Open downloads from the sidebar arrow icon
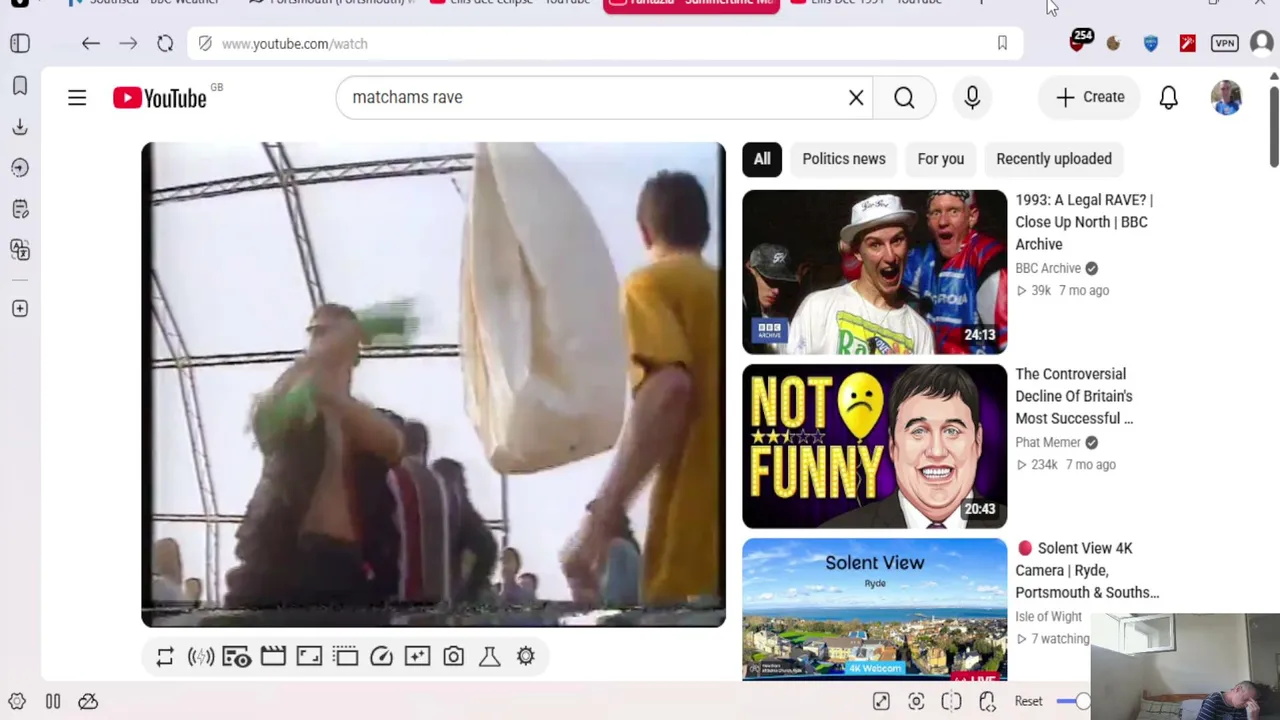Image resolution: width=1280 pixels, height=720 pixels. pyautogui.click(x=20, y=127)
